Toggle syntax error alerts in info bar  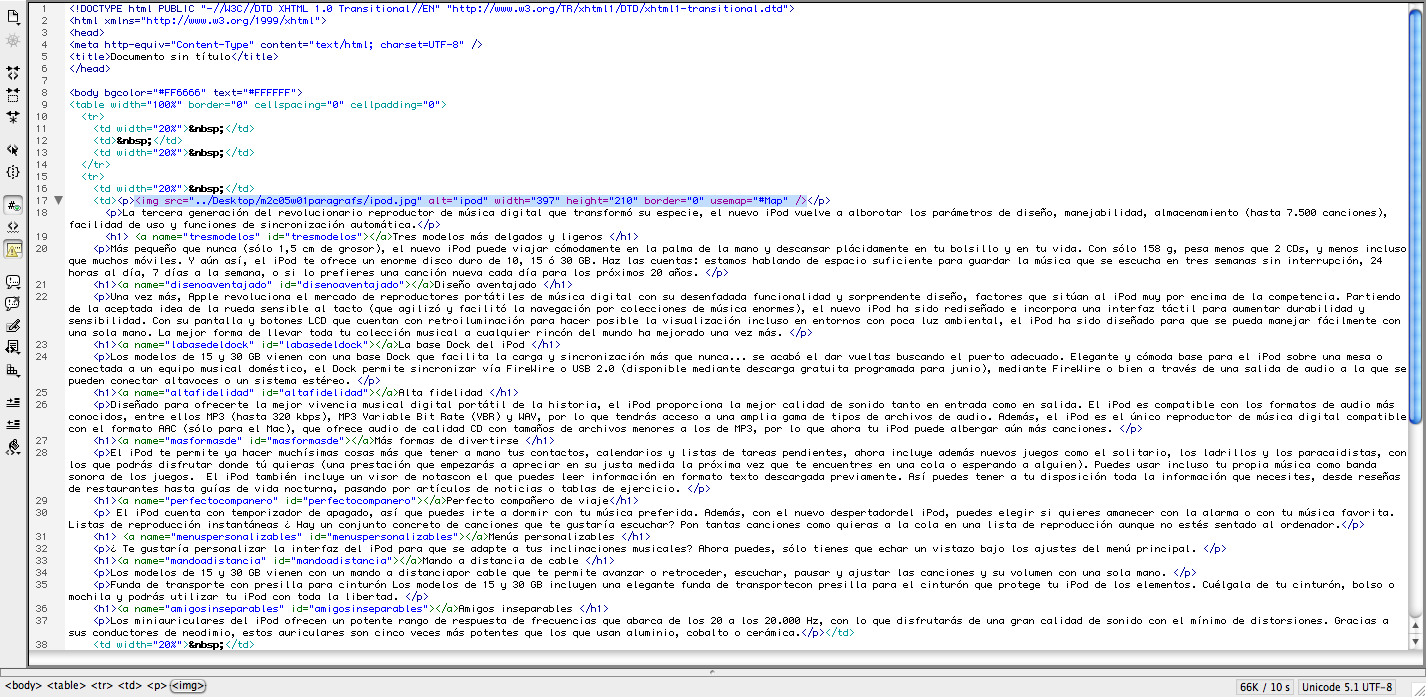click(13, 249)
